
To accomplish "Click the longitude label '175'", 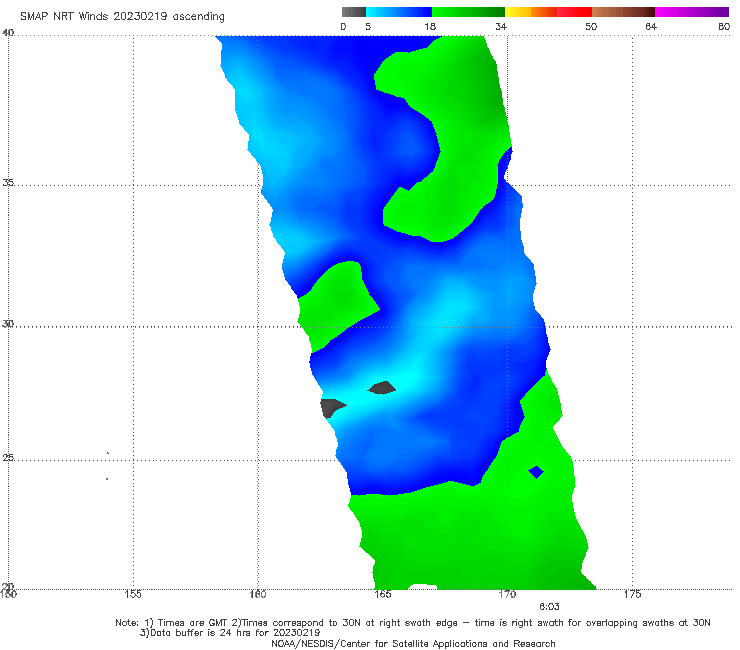I will pyautogui.click(x=632, y=594).
